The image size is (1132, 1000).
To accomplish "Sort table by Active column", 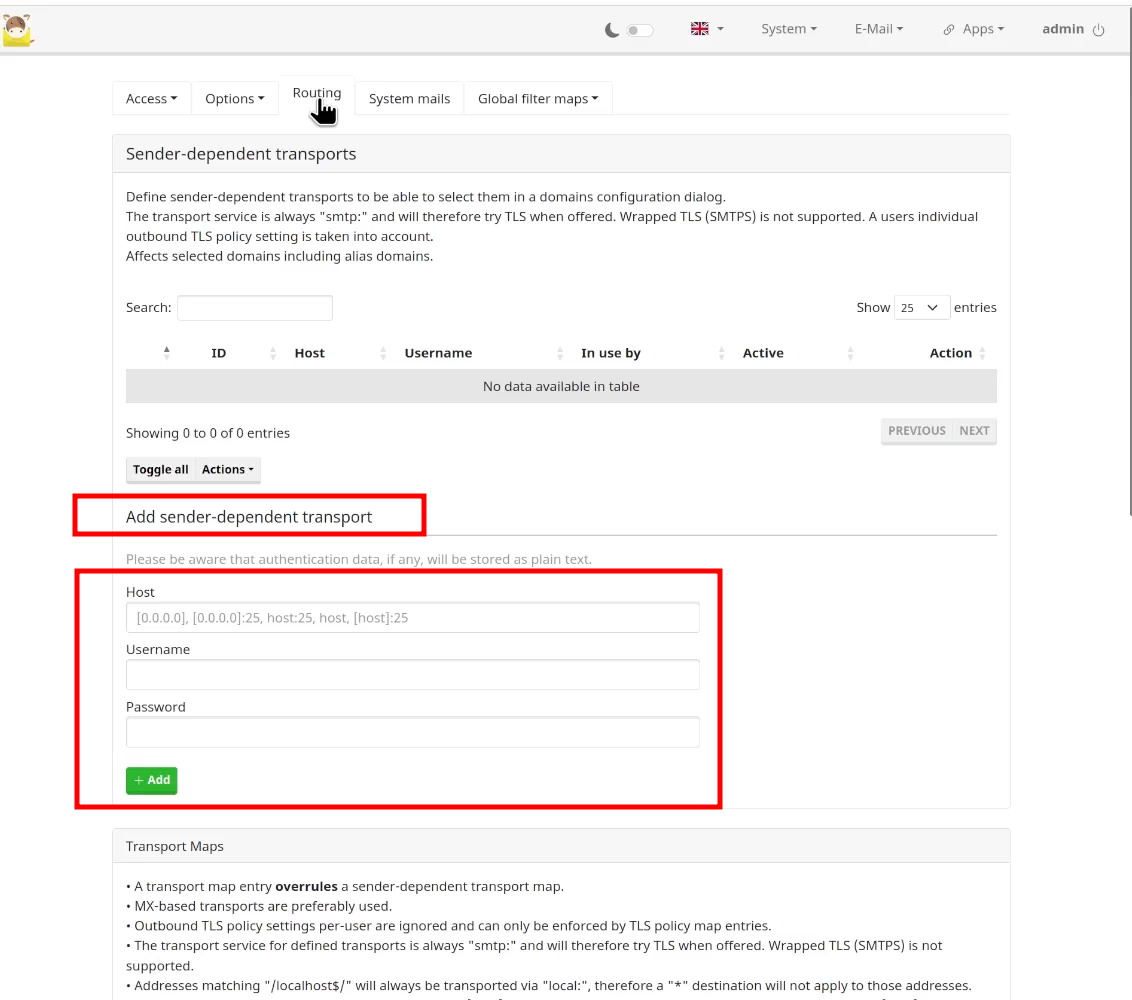I will click(763, 353).
